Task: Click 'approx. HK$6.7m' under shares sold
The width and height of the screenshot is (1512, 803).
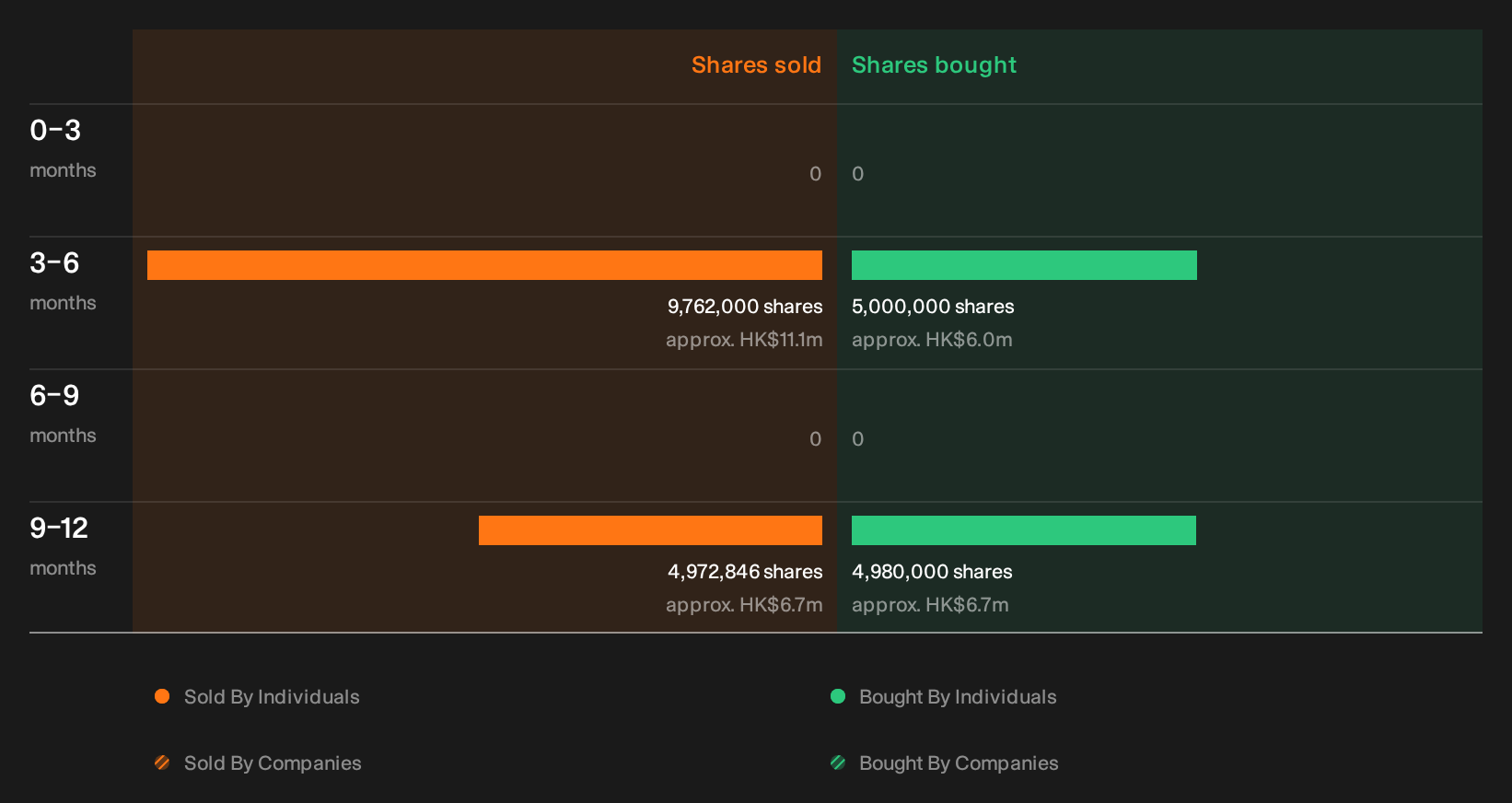Action: (x=744, y=605)
